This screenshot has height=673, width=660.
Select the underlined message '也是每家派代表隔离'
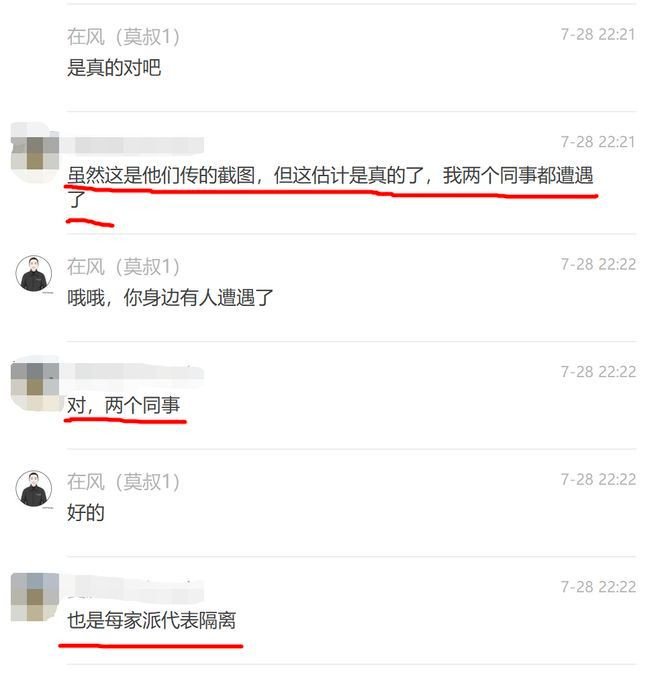pyautogui.click(x=151, y=620)
